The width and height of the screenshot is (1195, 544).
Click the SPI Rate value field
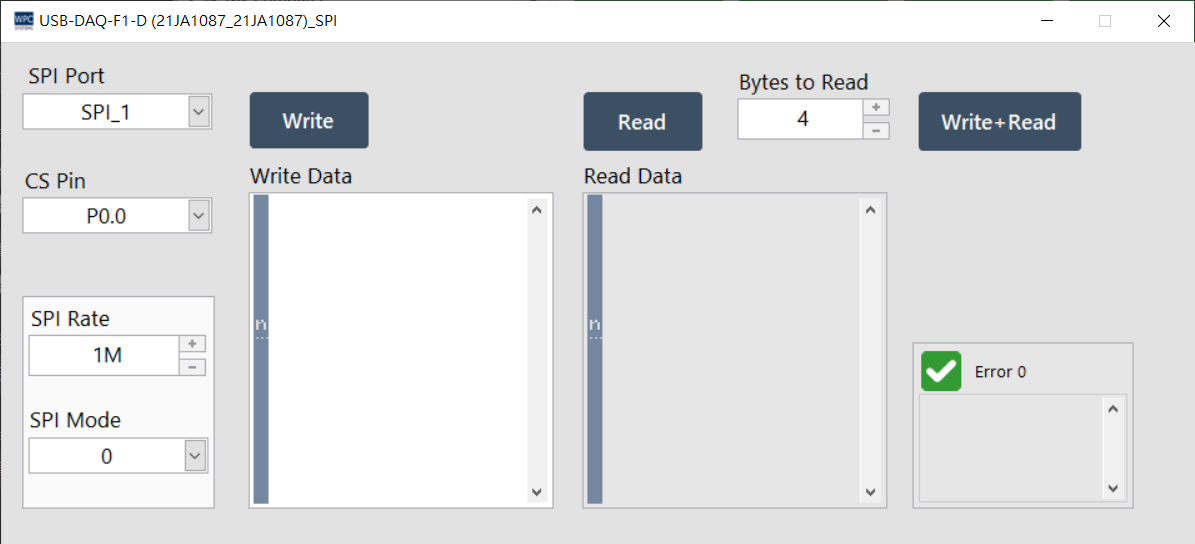(x=105, y=355)
